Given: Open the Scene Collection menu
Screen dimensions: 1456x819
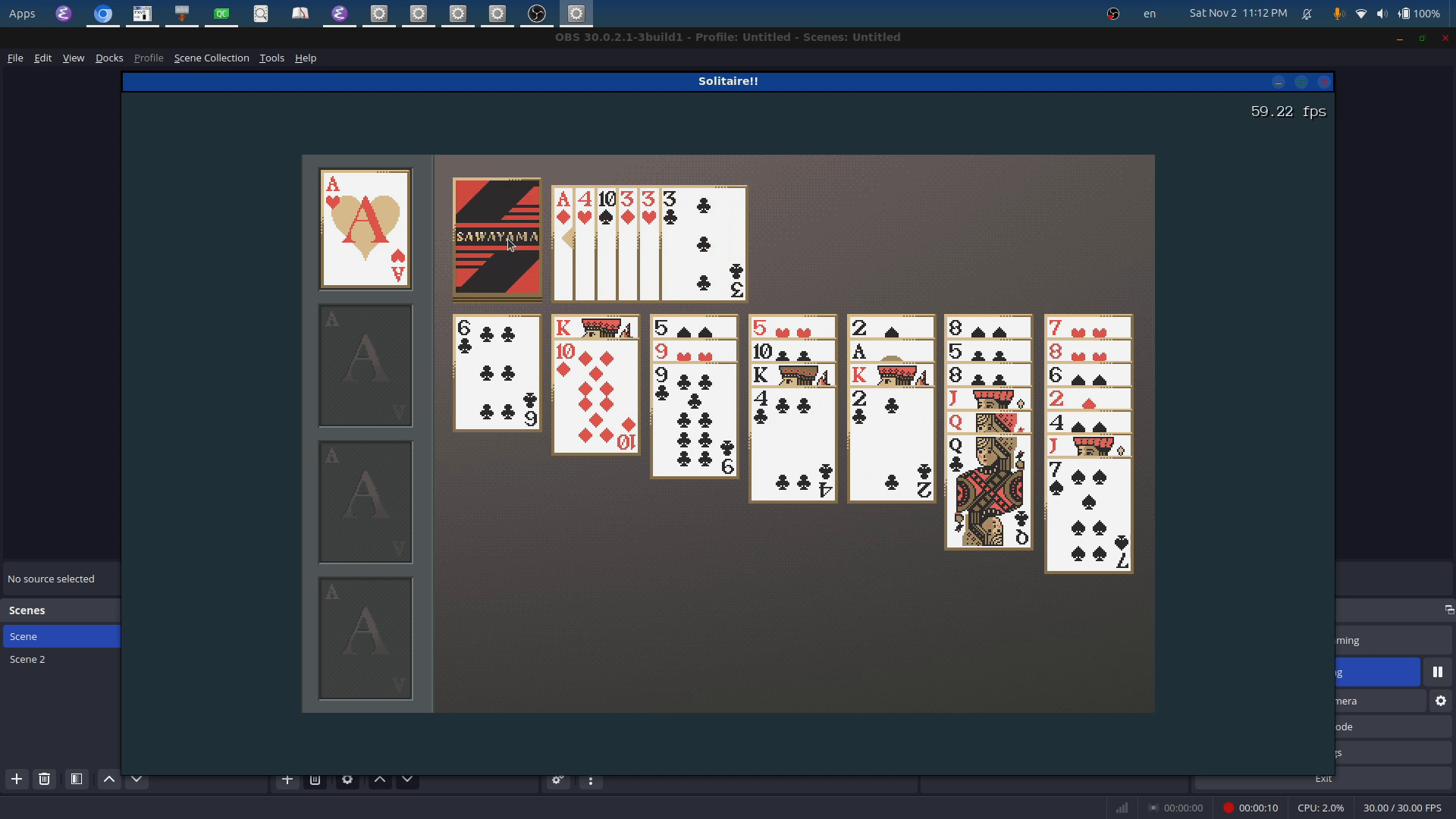Looking at the screenshot, I should (212, 58).
